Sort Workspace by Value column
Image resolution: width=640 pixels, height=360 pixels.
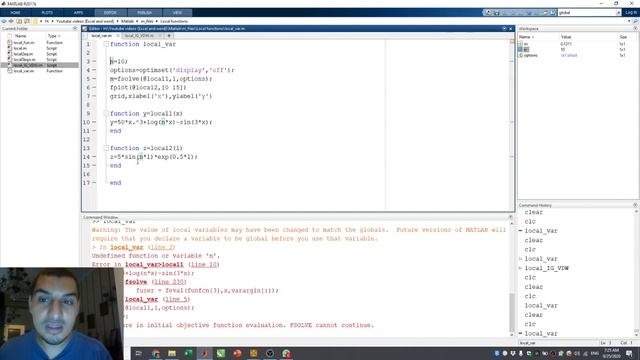pyautogui.click(x=566, y=37)
